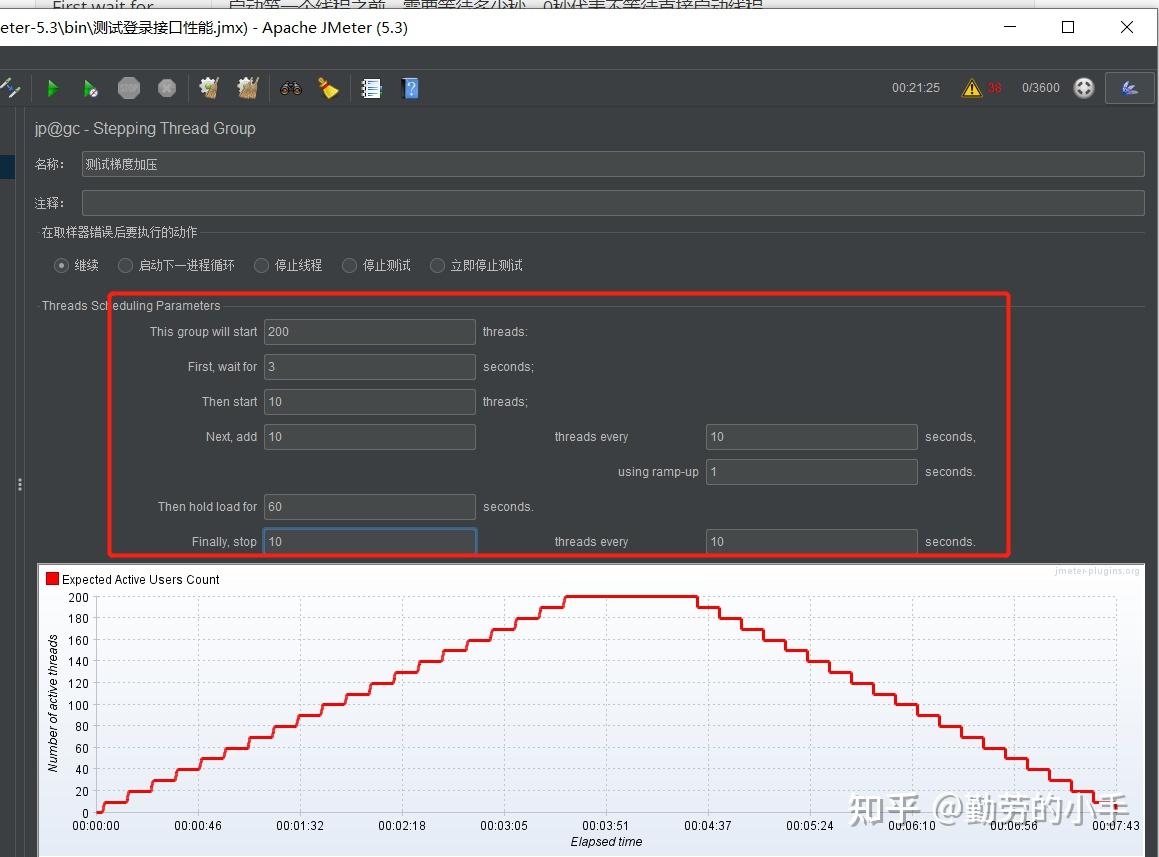Click the split pane divider handle dots

click(20, 485)
